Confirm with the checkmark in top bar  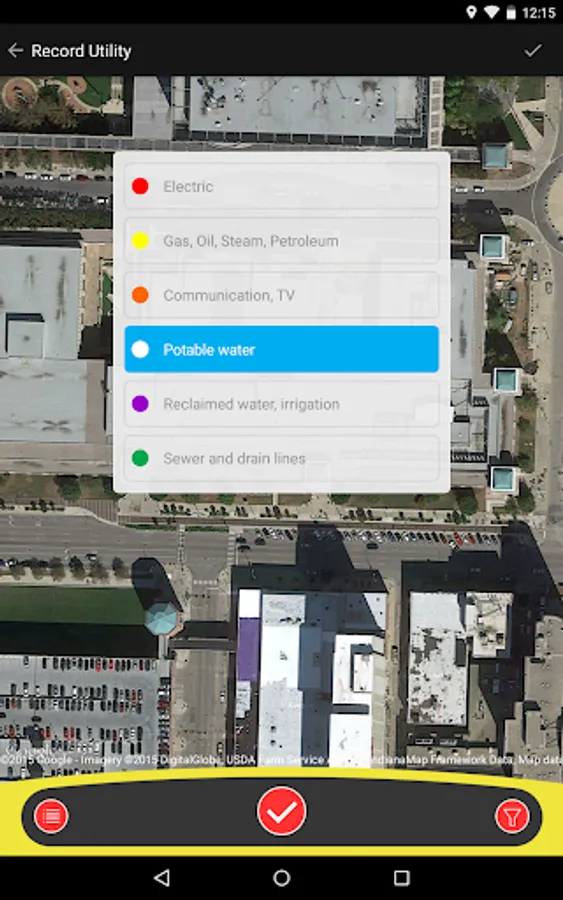pos(533,51)
